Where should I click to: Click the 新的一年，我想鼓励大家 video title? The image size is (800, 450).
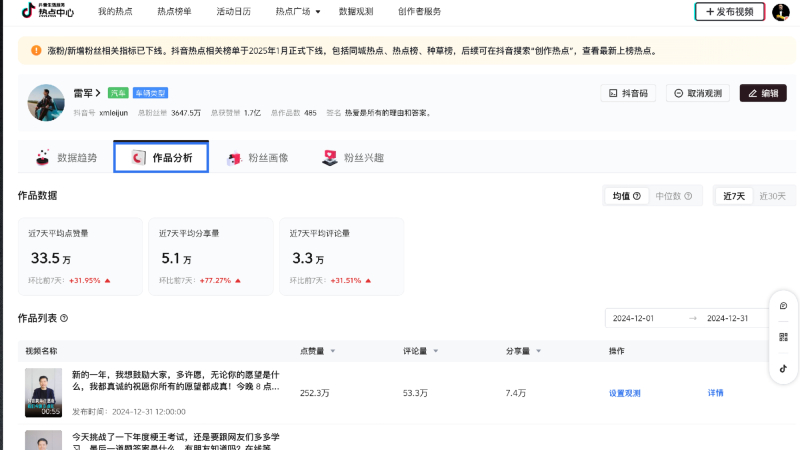click(176, 381)
